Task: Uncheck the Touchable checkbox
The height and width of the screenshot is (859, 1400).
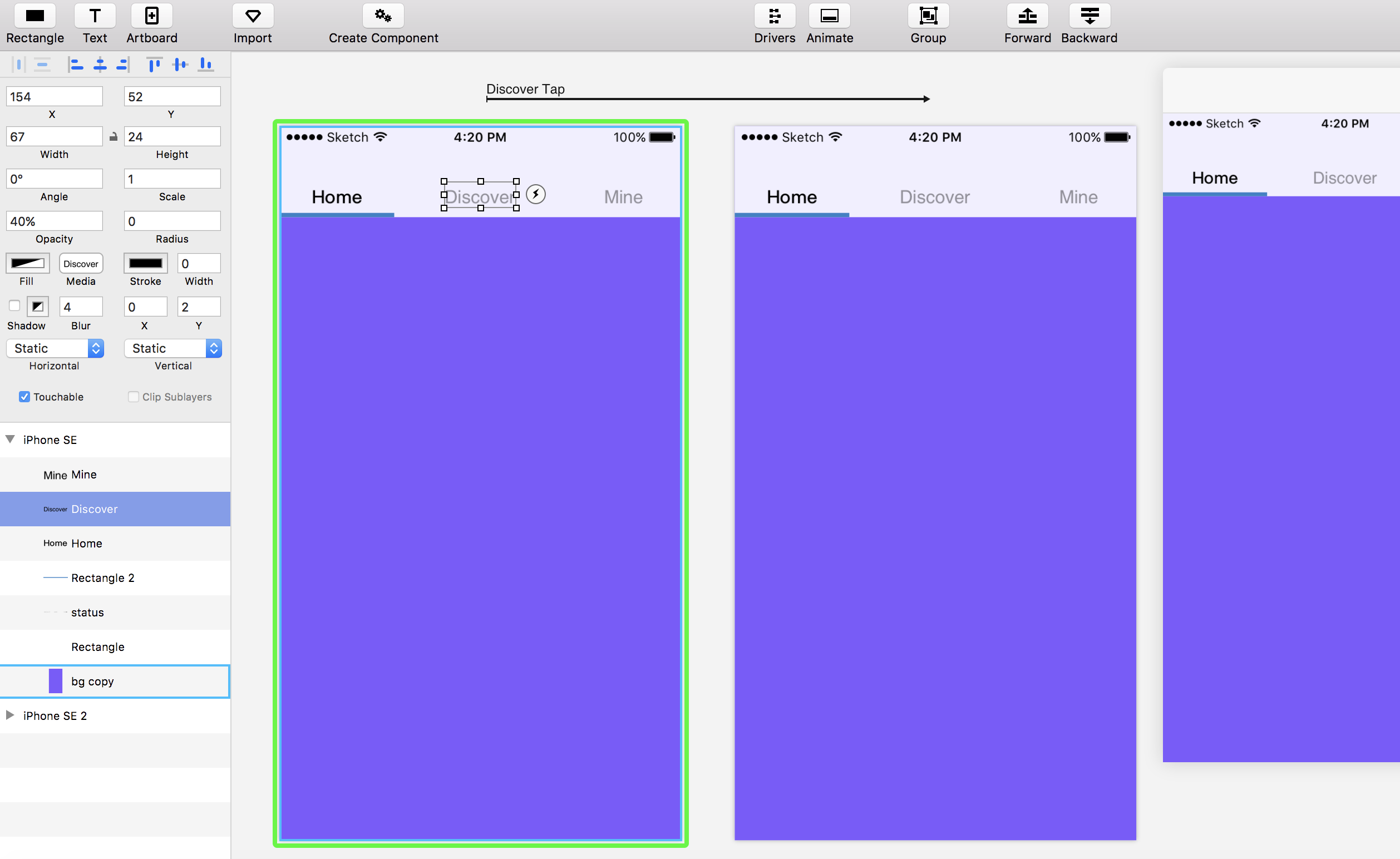Action: [24, 397]
